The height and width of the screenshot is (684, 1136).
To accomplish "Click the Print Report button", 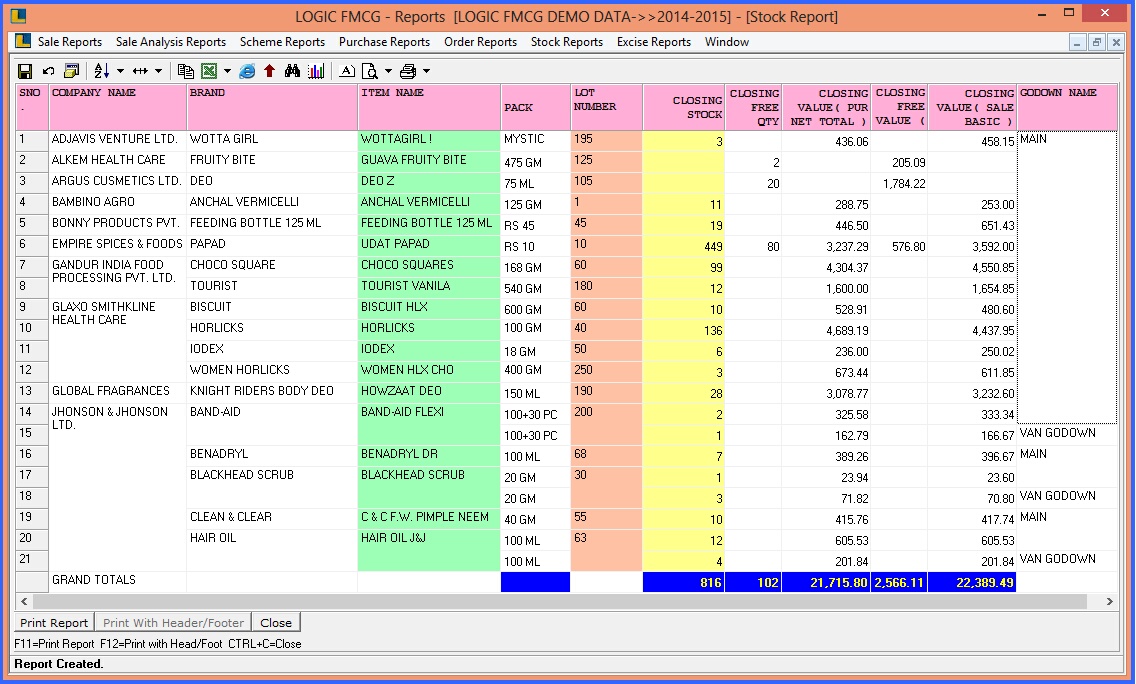I will [x=53, y=622].
